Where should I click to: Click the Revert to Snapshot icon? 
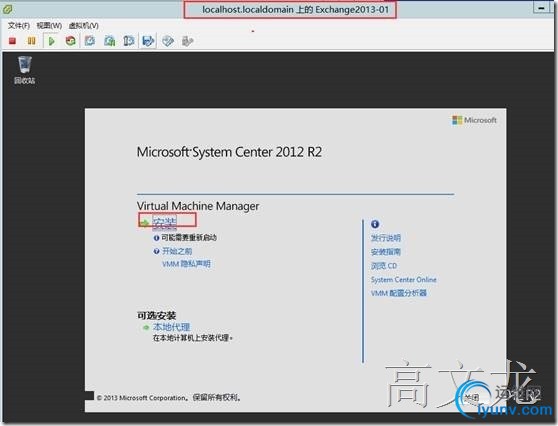[x=109, y=41]
